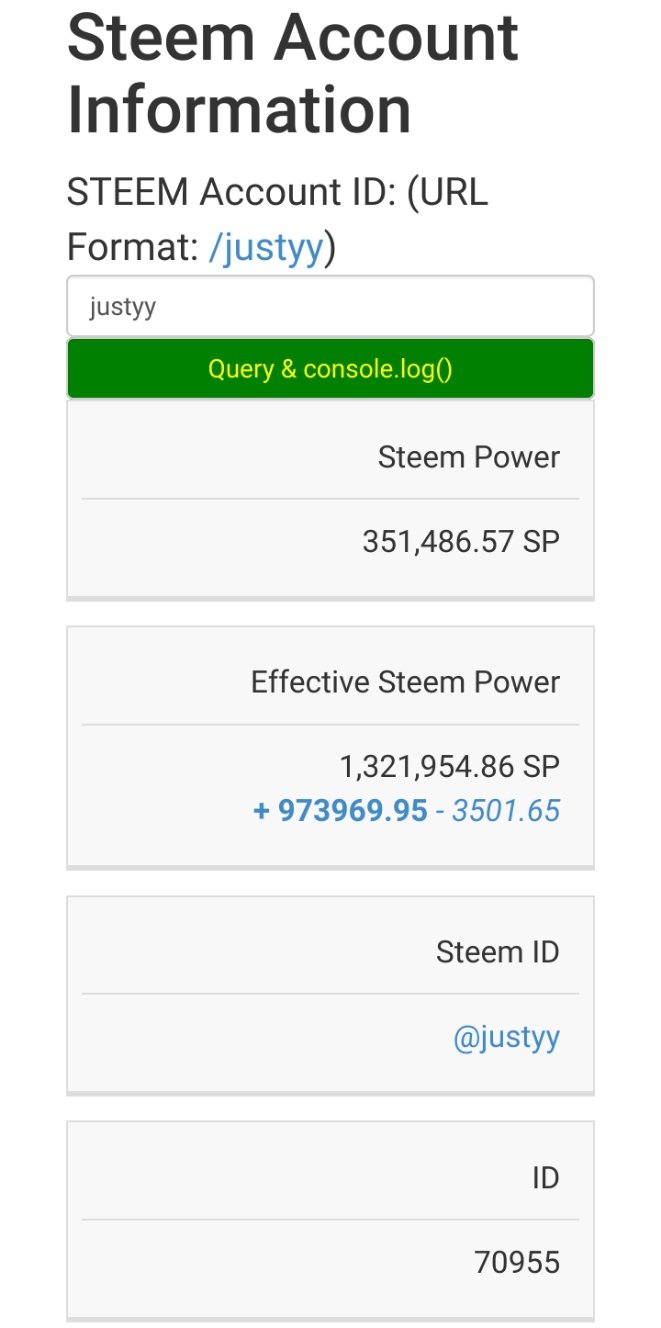Click the Steem Power card header
The width and height of the screenshot is (661, 1328).
pyautogui.click(x=469, y=457)
